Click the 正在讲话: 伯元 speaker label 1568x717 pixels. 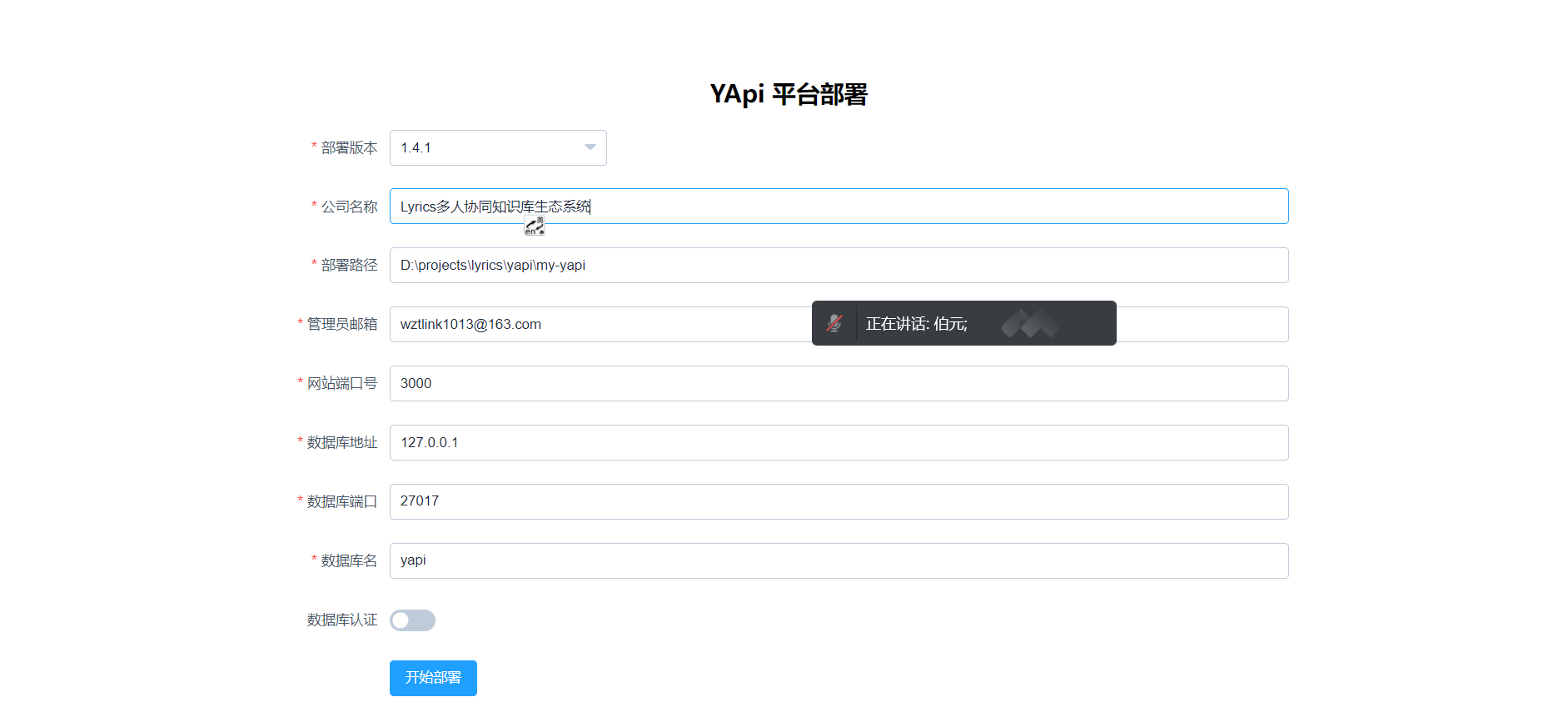pos(916,324)
